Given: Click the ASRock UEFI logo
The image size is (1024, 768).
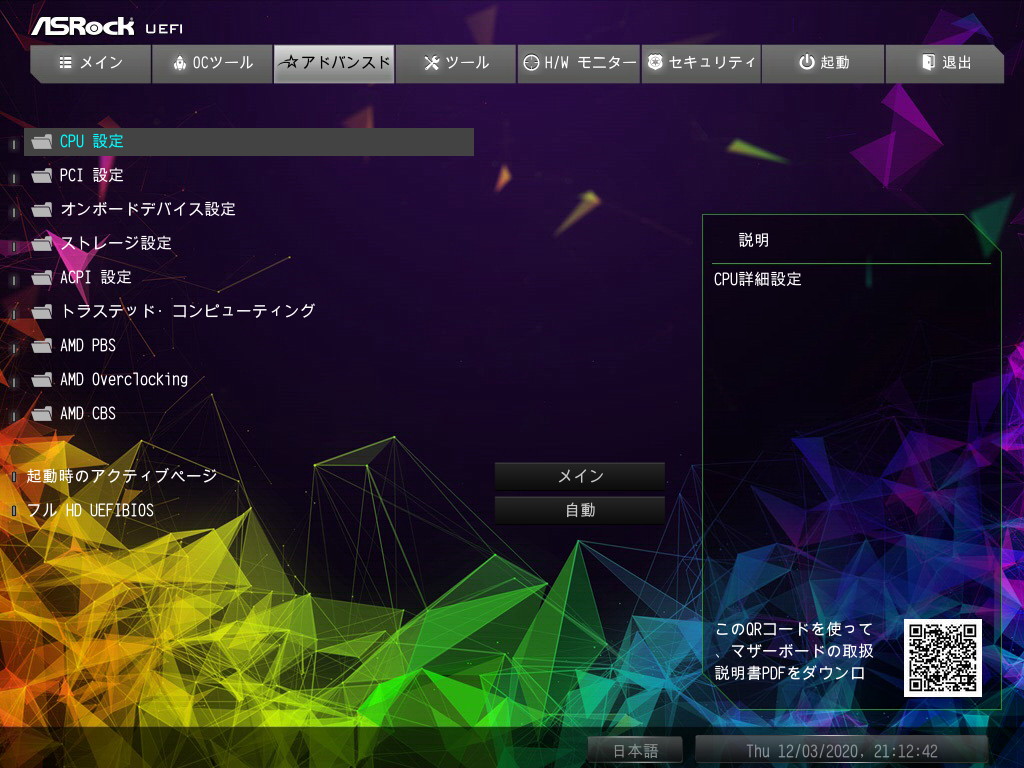Looking at the screenshot, I should [107, 27].
